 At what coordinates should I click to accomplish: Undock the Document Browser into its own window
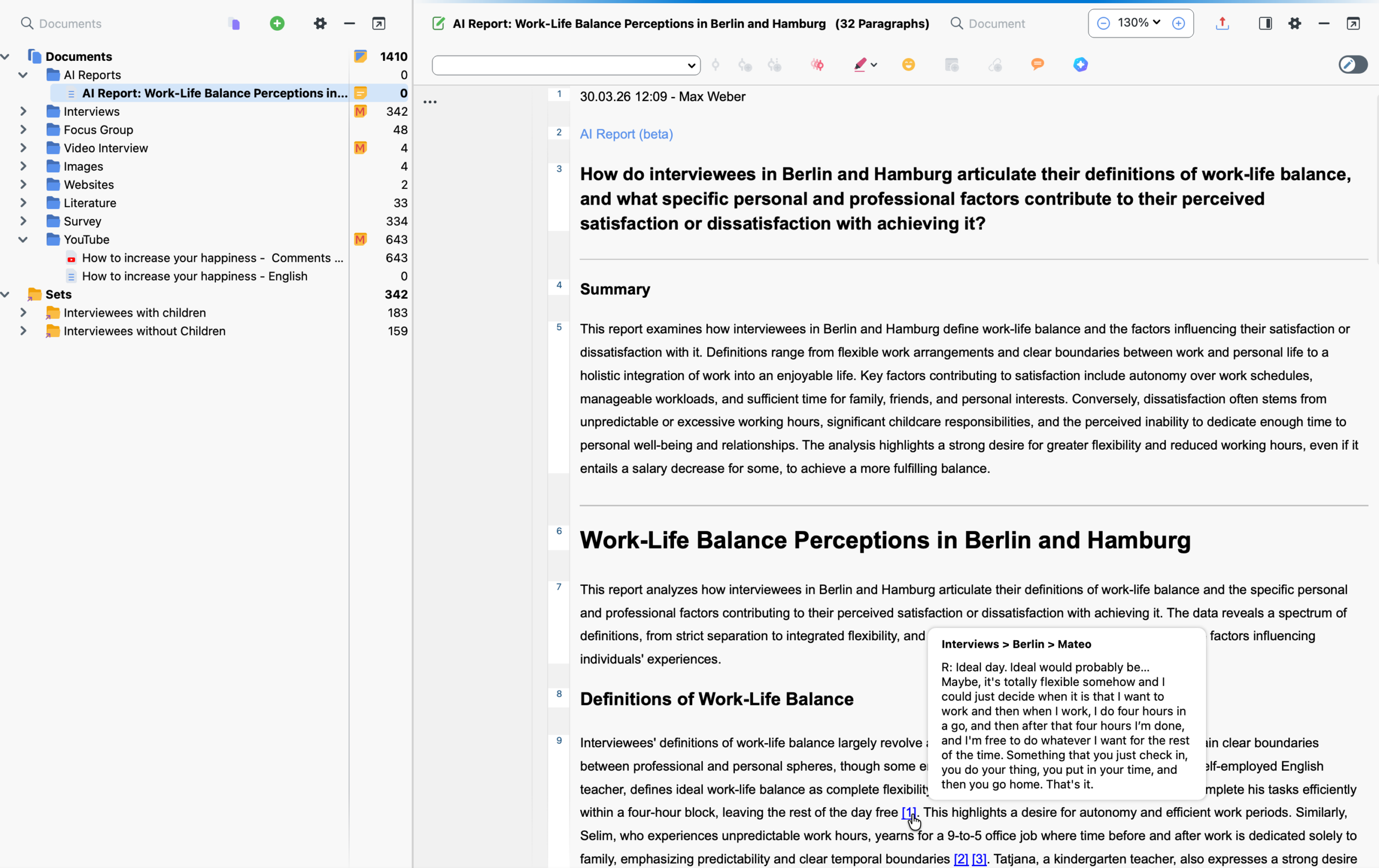1353,24
